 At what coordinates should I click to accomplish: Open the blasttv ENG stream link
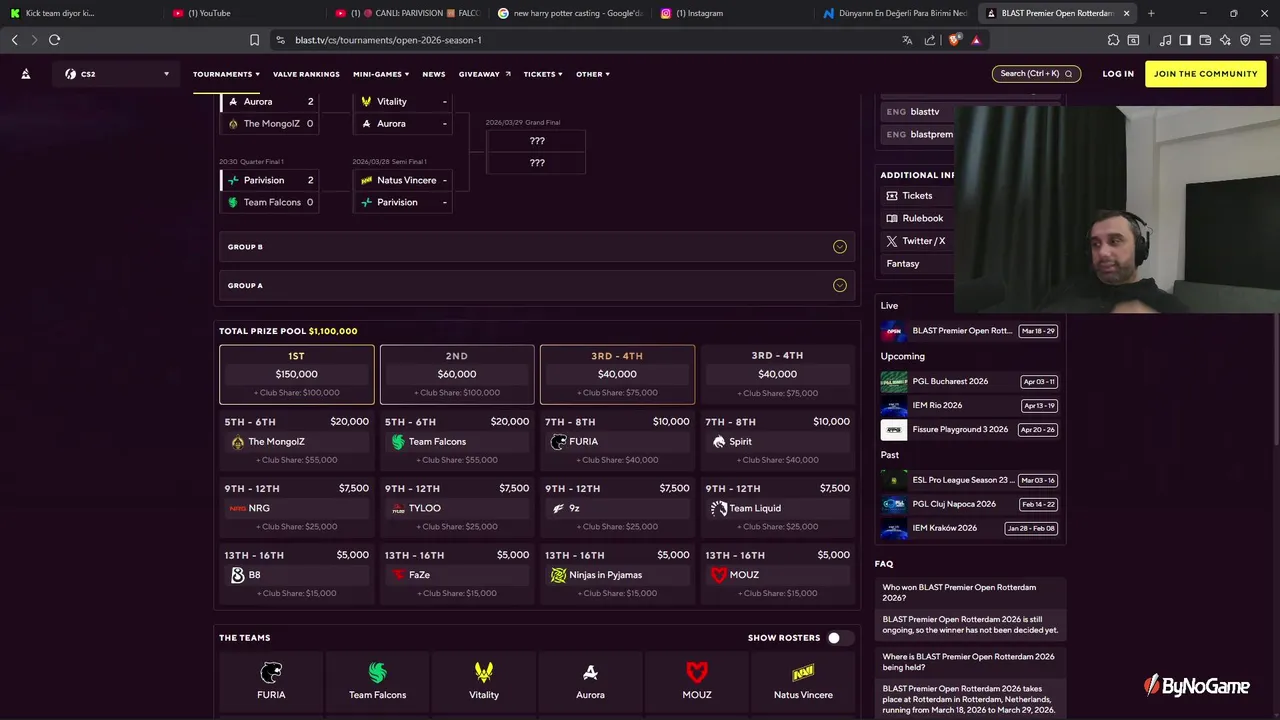(x=918, y=112)
